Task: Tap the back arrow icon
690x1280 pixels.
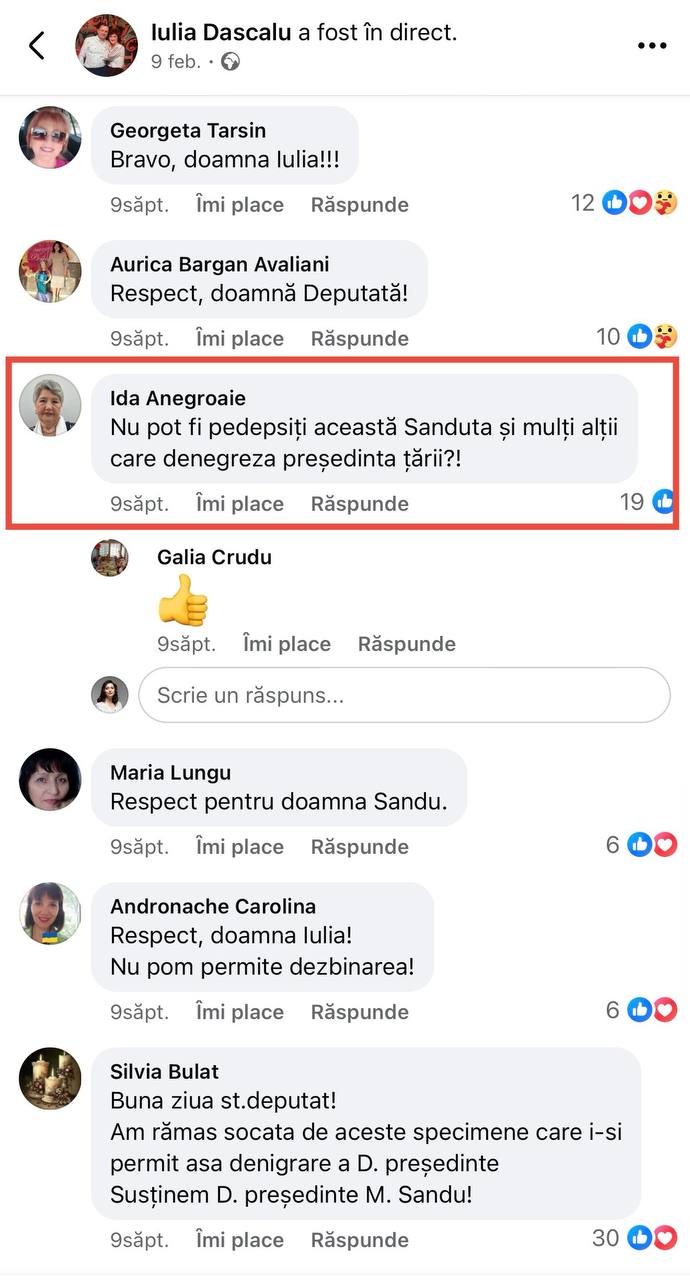Action: coord(37,46)
